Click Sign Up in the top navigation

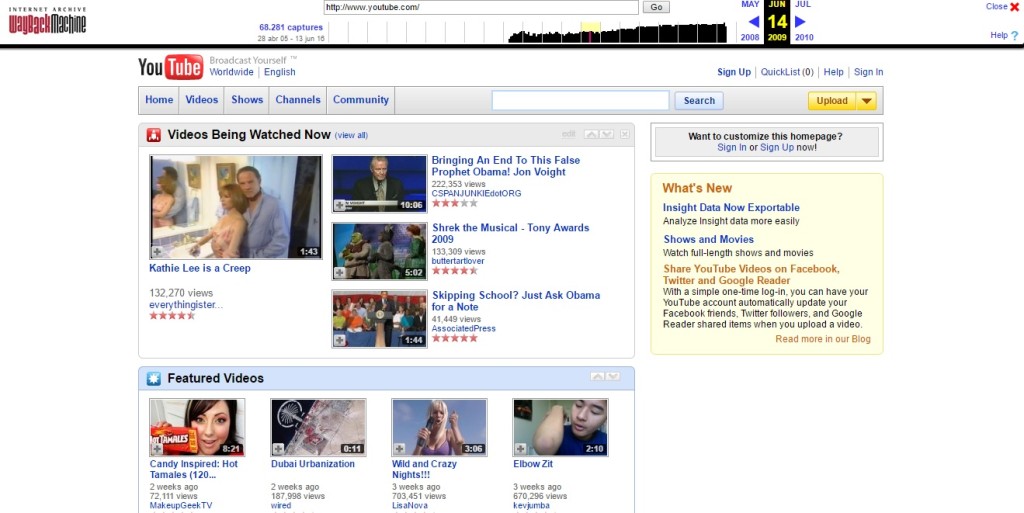tap(734, 72)
